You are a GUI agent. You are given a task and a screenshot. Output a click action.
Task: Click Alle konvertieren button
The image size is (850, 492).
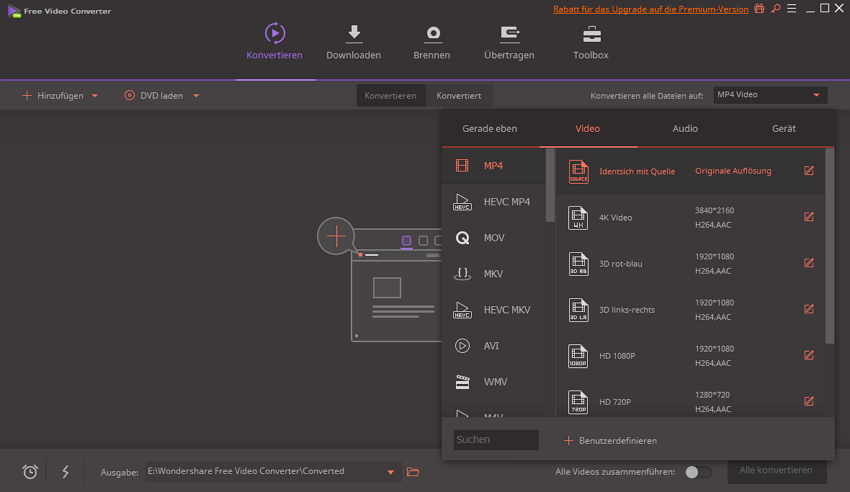click(x=776, y=470)
